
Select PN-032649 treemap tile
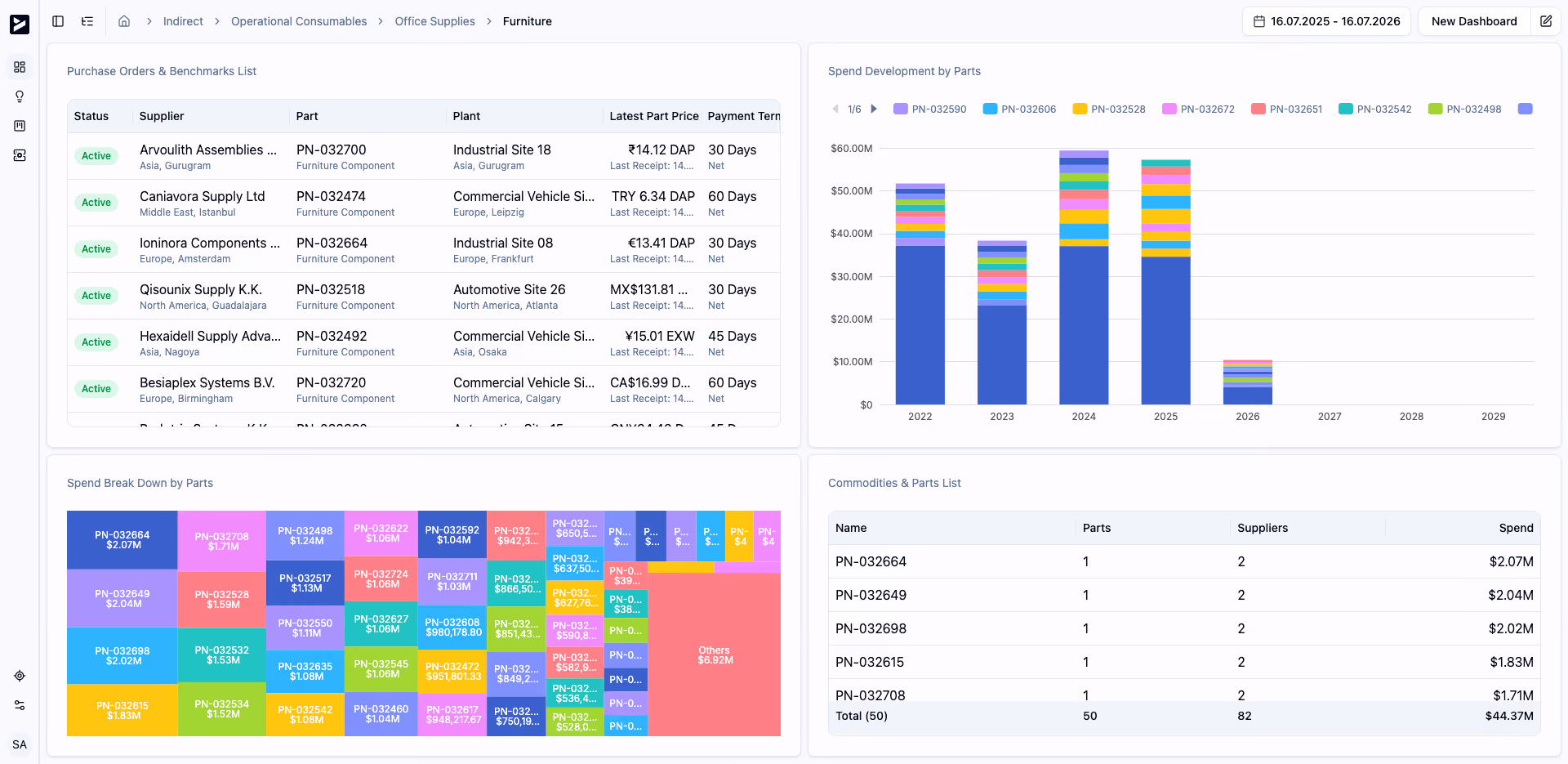[122, 598]
